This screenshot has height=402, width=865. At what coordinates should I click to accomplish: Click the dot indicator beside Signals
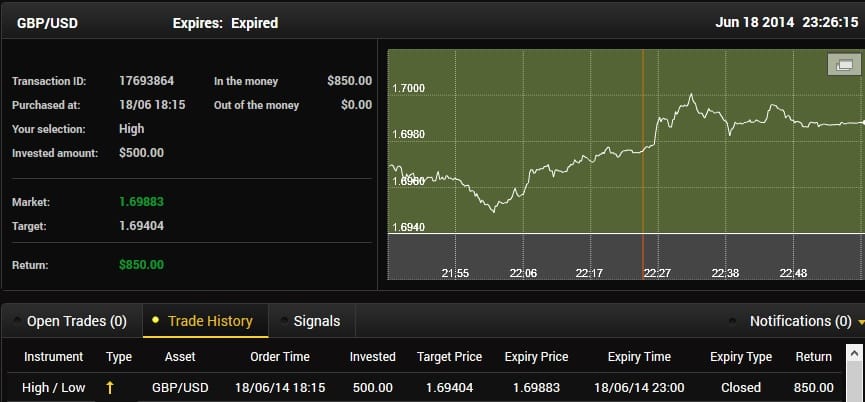click(x=285, y=320)
